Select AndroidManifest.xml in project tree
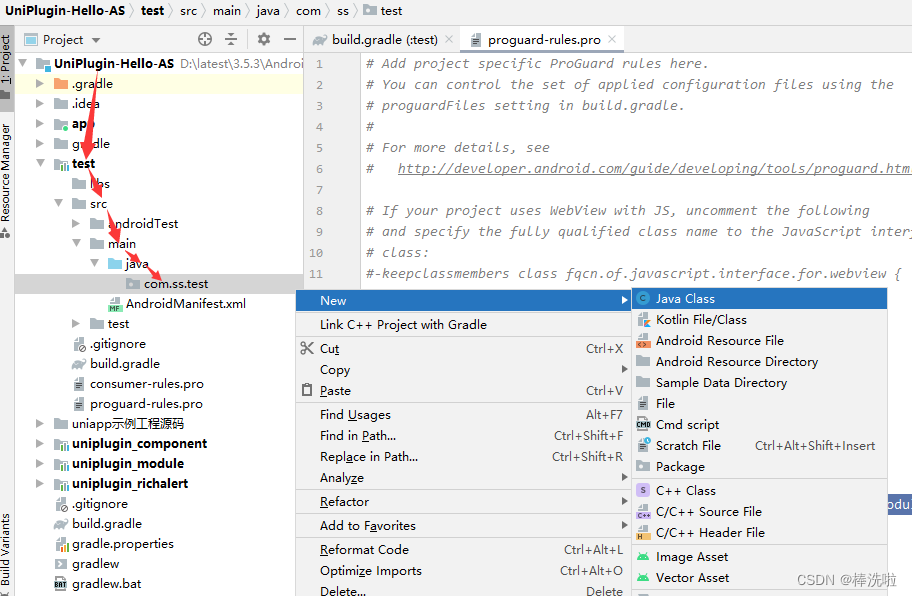Viewport: 912px width, 596px height. click(185, 304)
